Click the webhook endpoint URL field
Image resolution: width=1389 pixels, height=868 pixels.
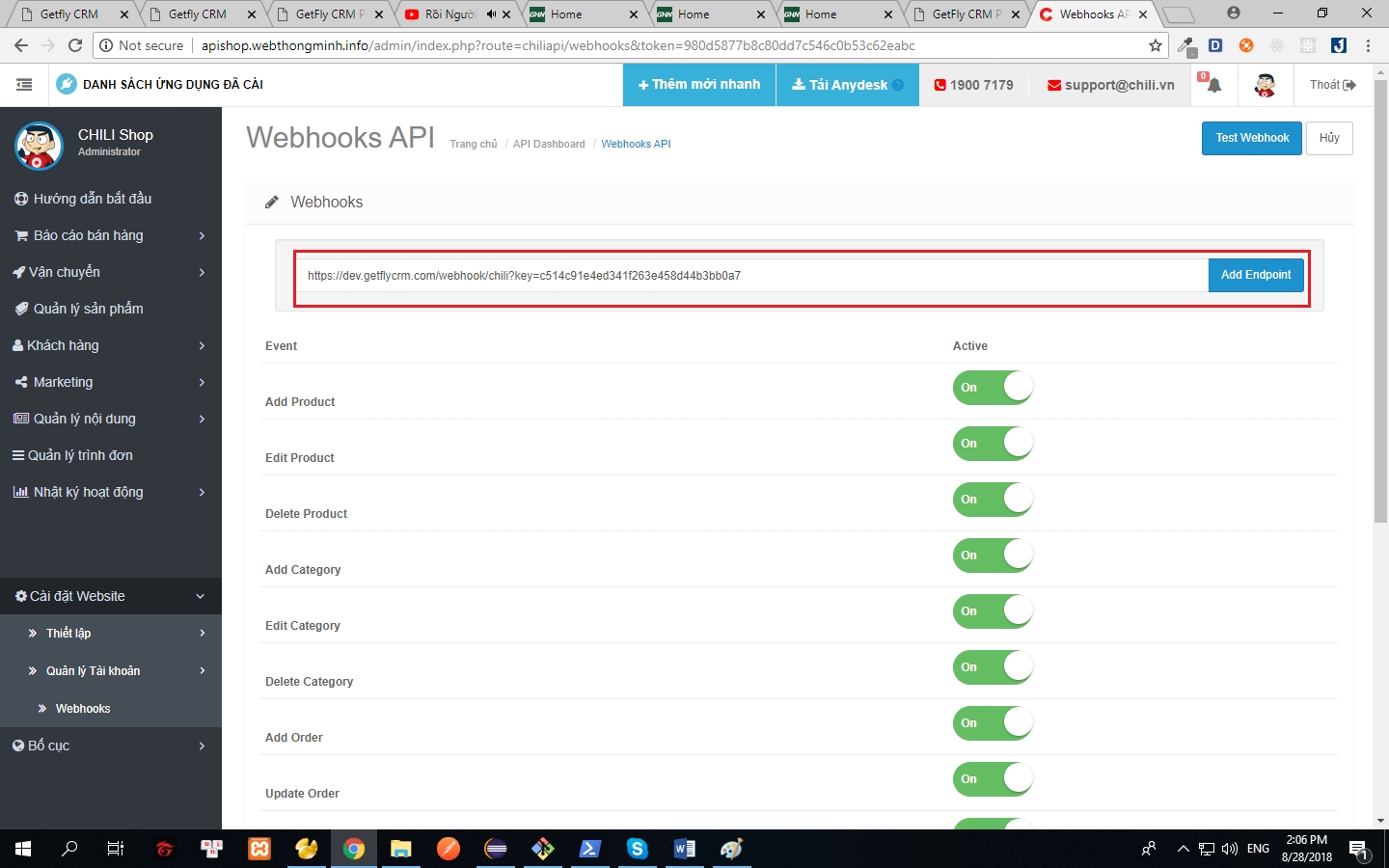(x=750, y=276)
